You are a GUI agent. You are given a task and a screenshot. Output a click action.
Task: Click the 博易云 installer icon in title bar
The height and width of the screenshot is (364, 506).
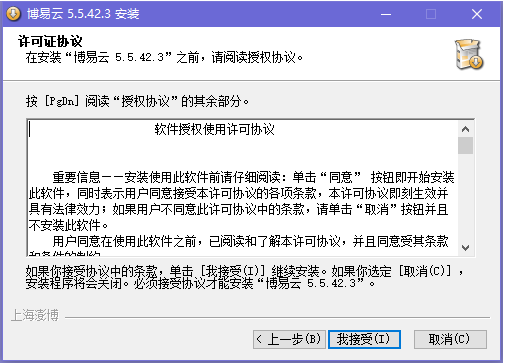(13, 14)
